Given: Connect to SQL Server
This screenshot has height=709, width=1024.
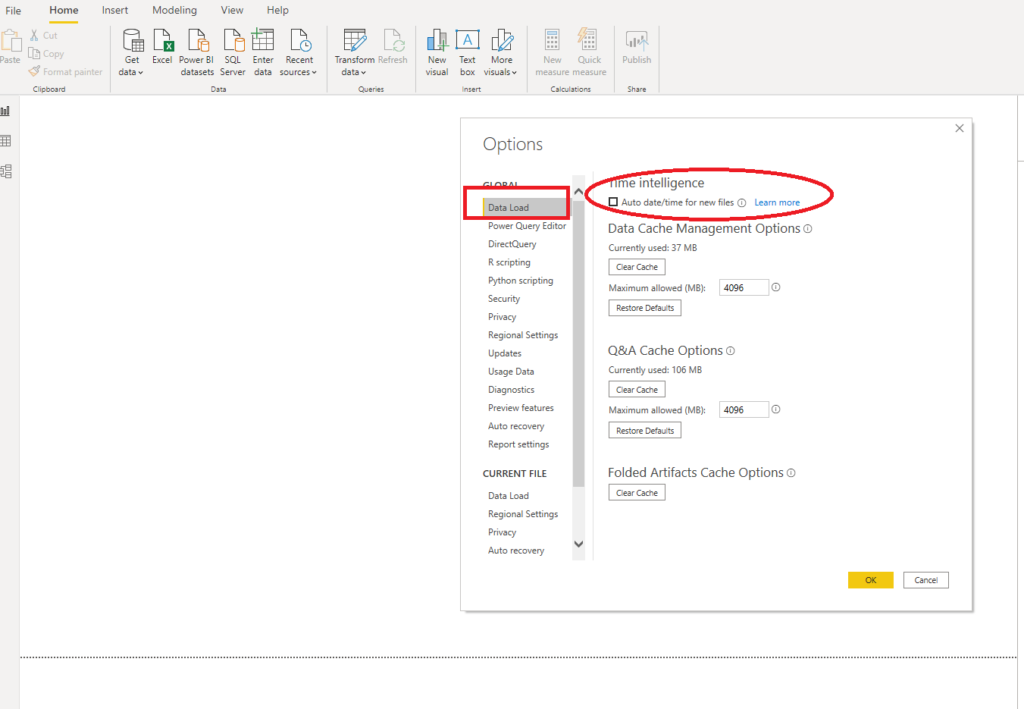Looking at the screenshot, I should (233, 52).
